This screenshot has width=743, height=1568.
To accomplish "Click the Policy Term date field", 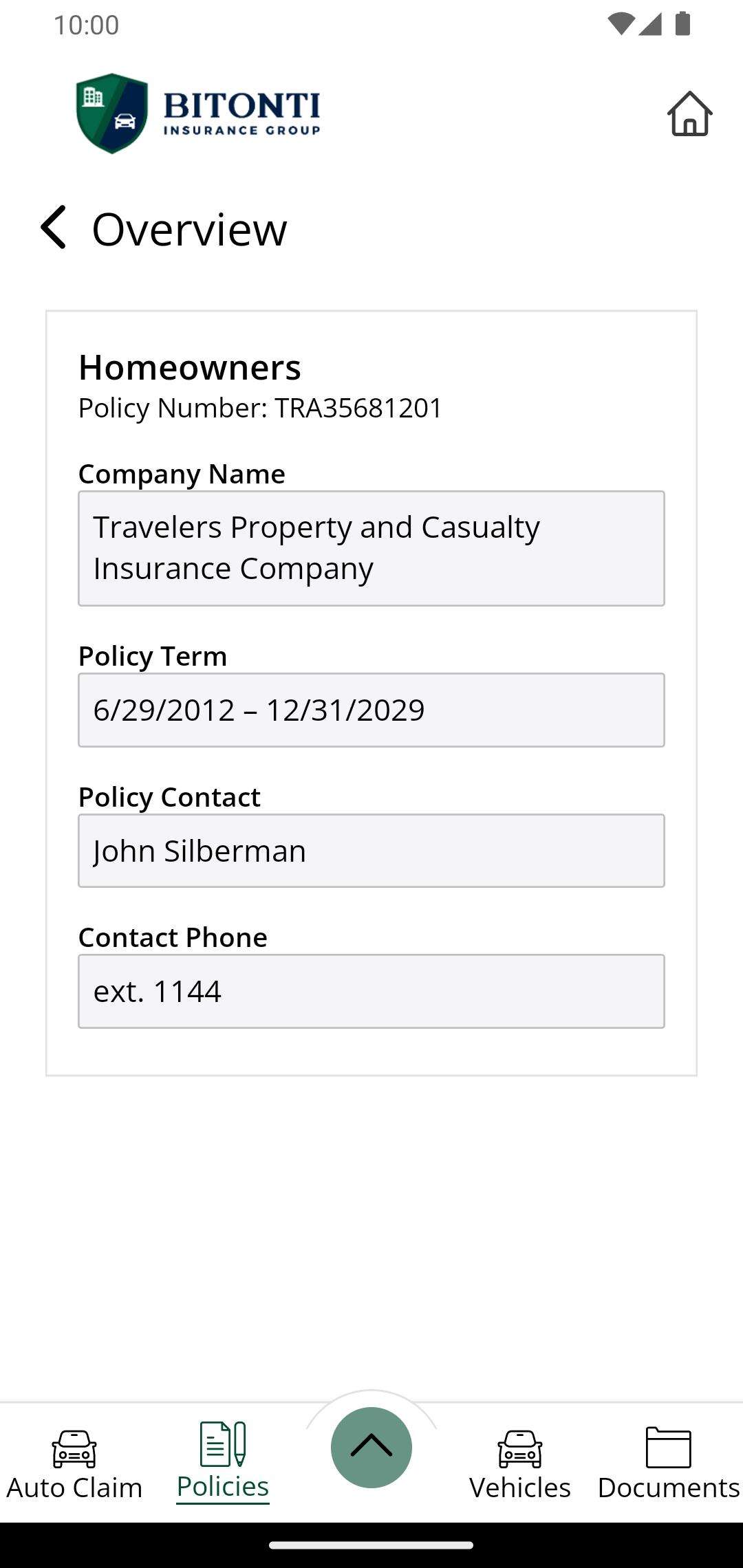I will 371,710.
